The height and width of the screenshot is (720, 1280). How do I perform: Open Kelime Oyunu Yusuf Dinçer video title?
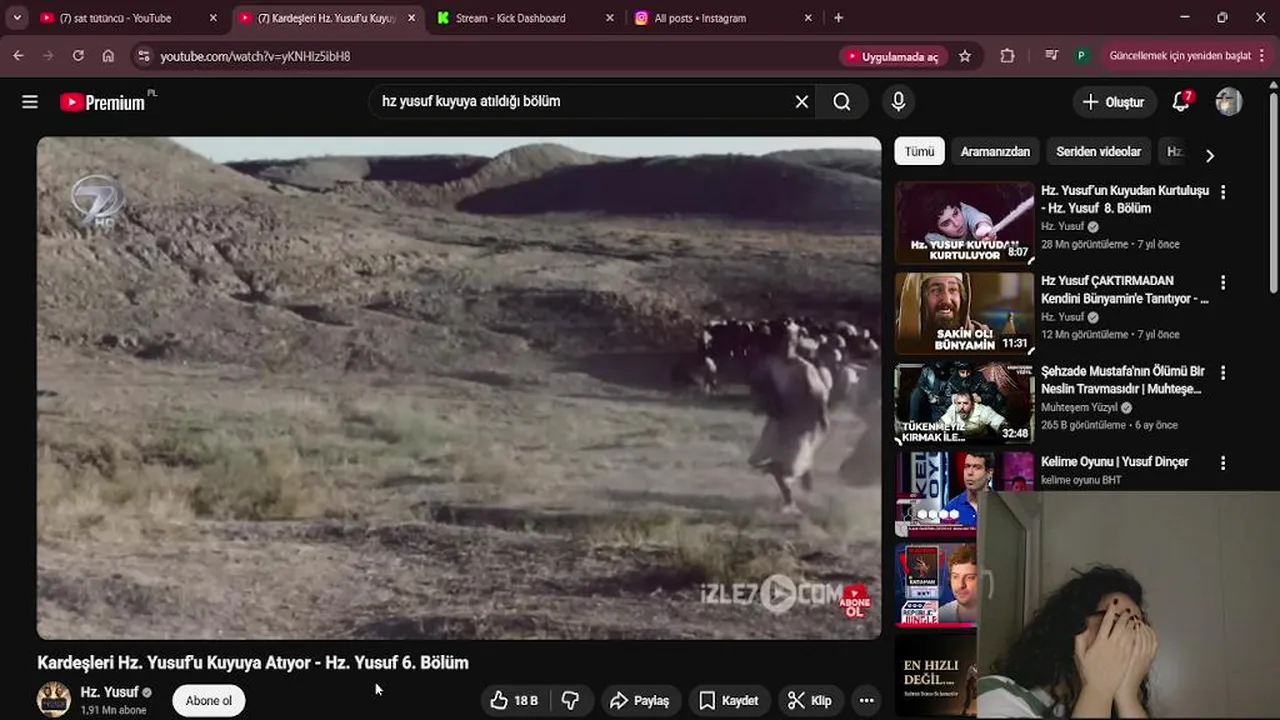click(x=1115, y=462)
